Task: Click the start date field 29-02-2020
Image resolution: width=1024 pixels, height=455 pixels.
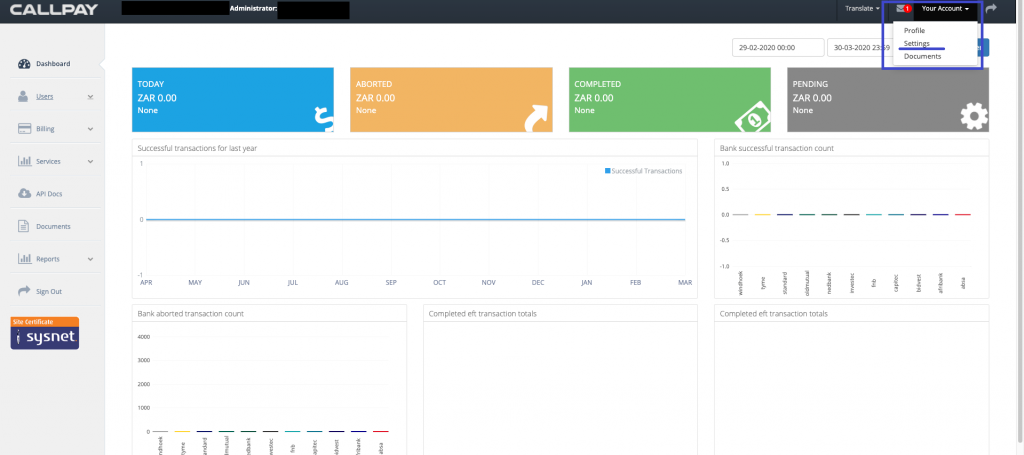Action: (x=777, y=47)
